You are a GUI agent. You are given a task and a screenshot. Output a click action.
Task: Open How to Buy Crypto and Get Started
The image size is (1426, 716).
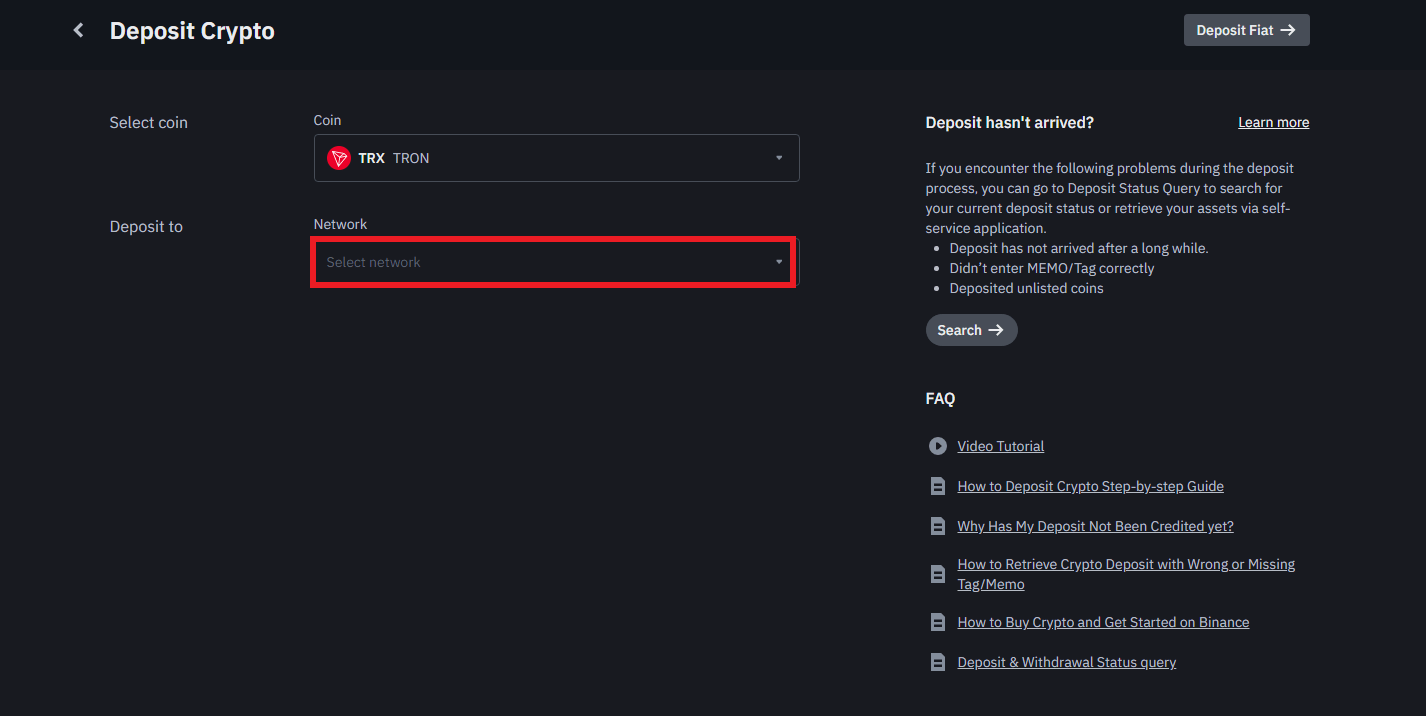1103,622
